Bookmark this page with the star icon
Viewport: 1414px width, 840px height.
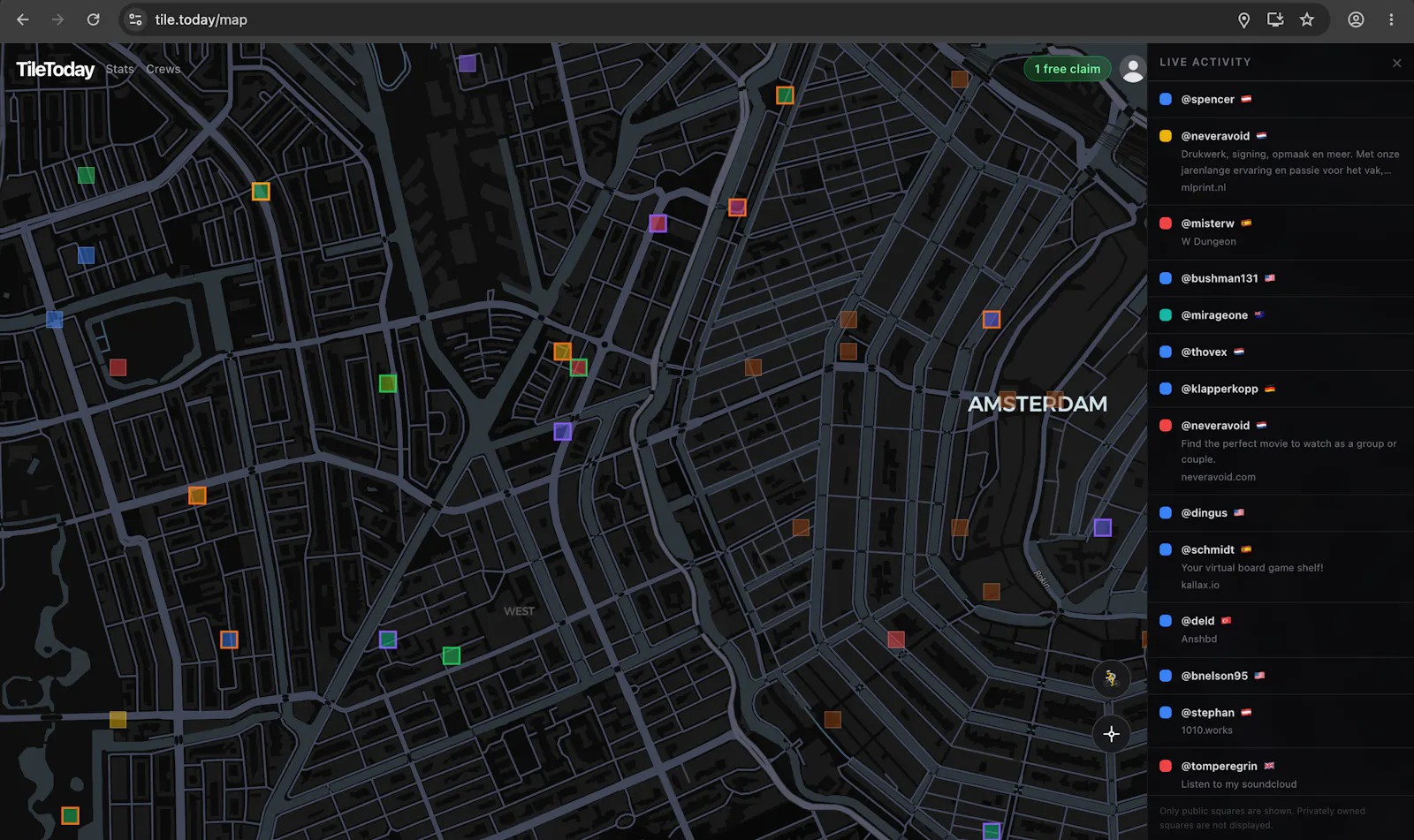[x=1307, y=19]
